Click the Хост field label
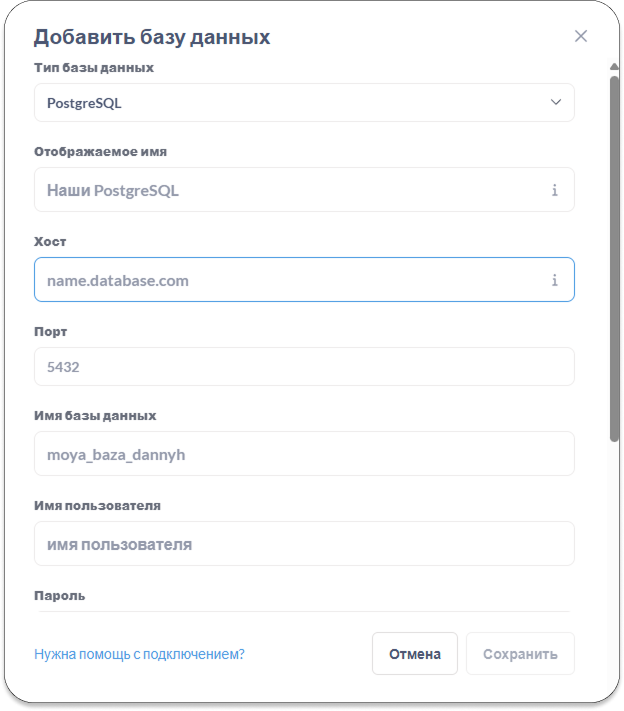This screenshot has width=624, height=711. pyautogui.click(x=50, y=242)
